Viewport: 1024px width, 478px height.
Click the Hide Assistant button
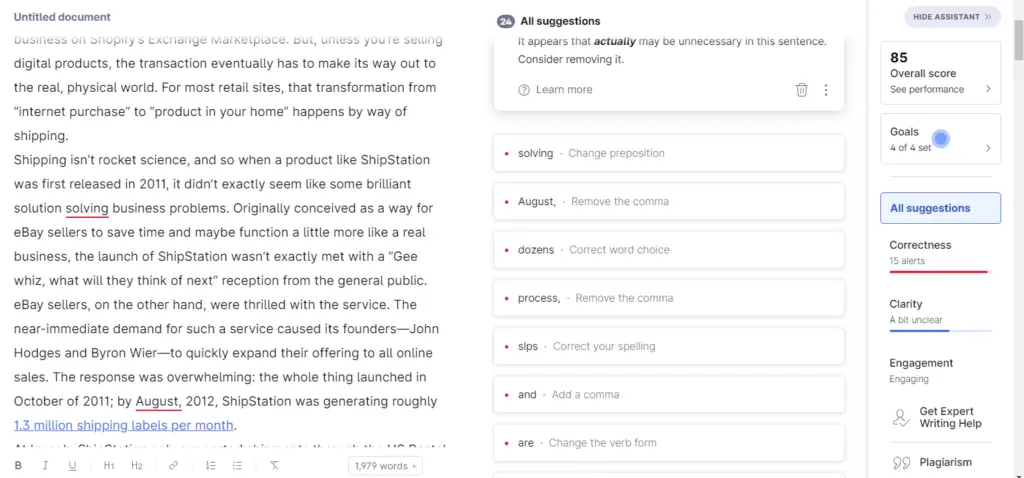(x=952, y=17)
